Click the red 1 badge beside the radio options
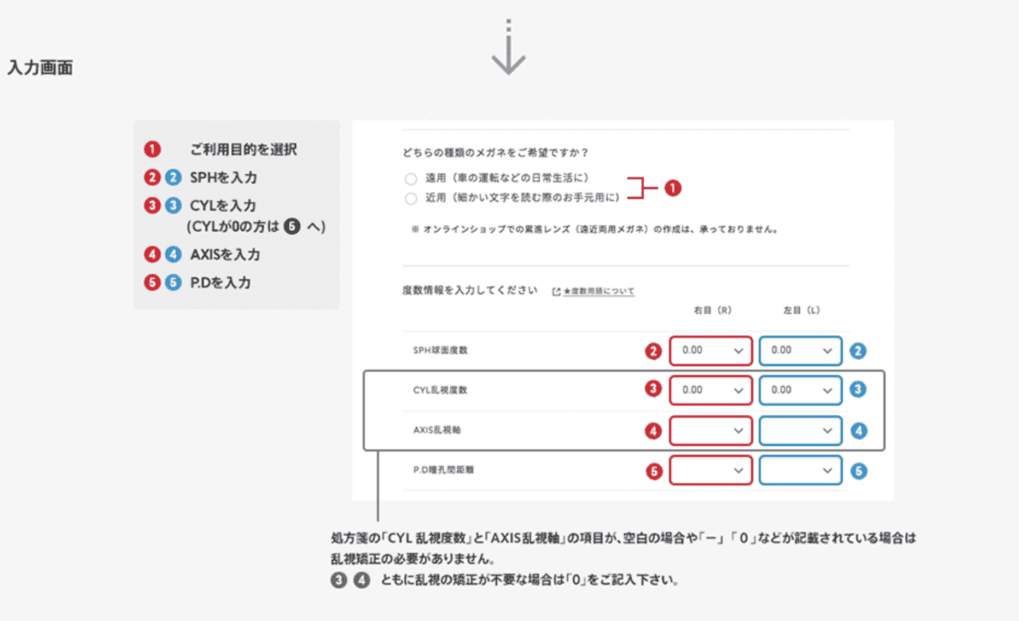The image size is (1024, 621). (673, 188)
